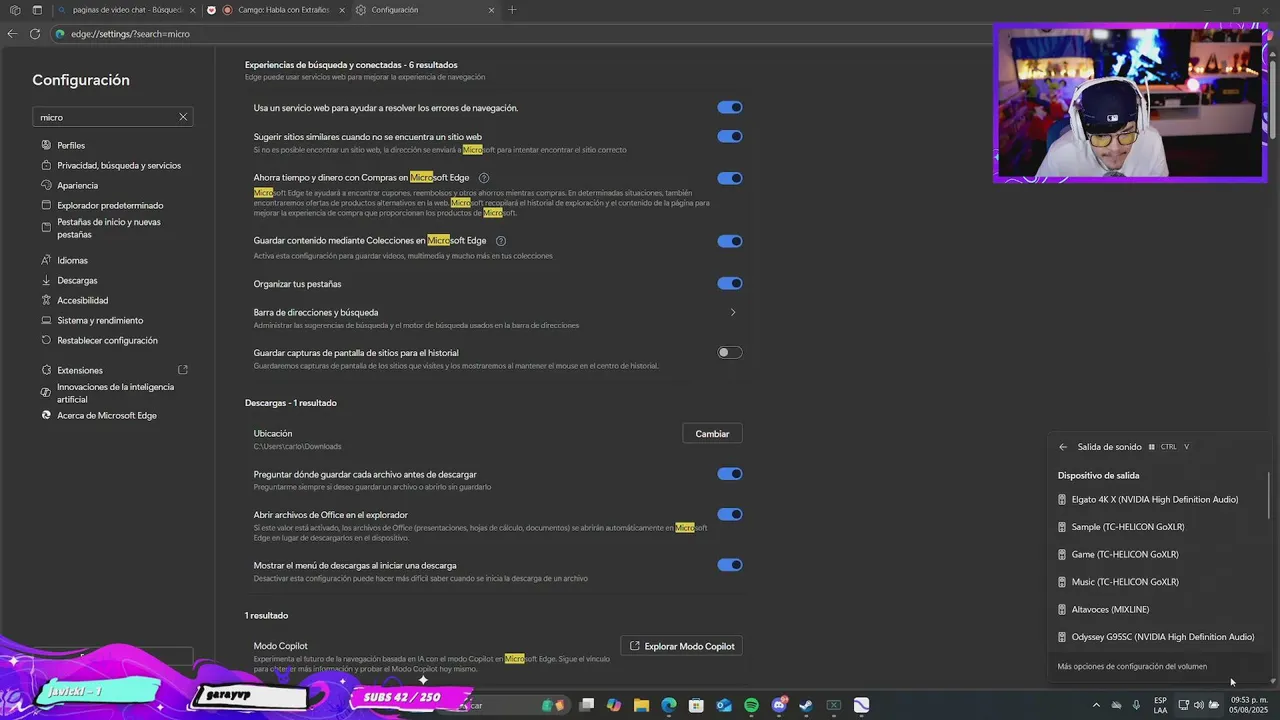1280x720 pixels.
Task: Open Discord from the taskbar
Action: click(x=779, y=705)
